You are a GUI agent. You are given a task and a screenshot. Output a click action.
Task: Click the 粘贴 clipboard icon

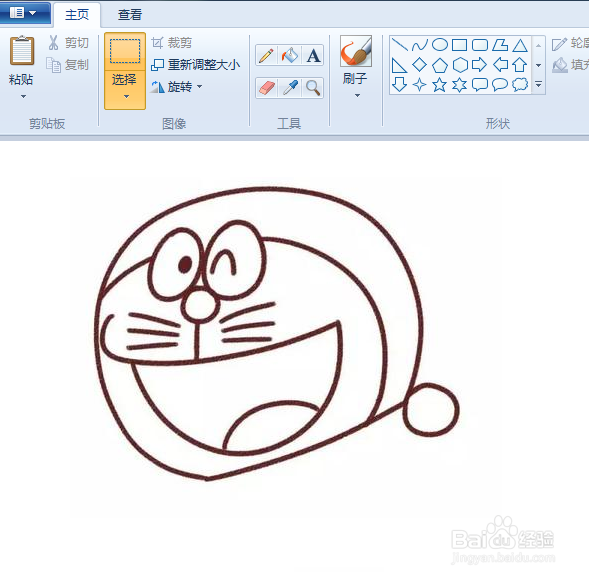pos(22,51)
